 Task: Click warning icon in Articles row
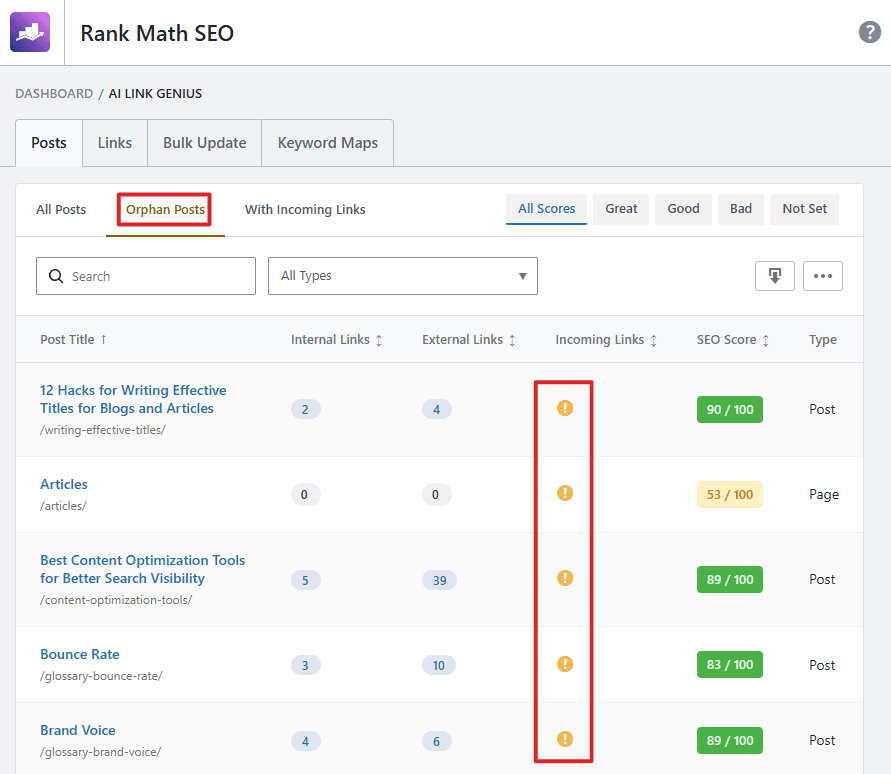click(565, 493)
